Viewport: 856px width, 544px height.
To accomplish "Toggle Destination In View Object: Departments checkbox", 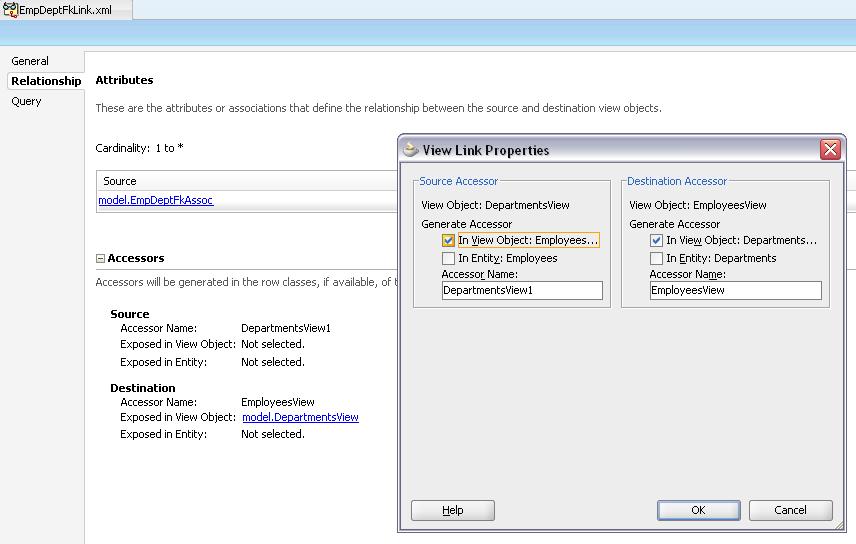I will [x=656, y=240].
